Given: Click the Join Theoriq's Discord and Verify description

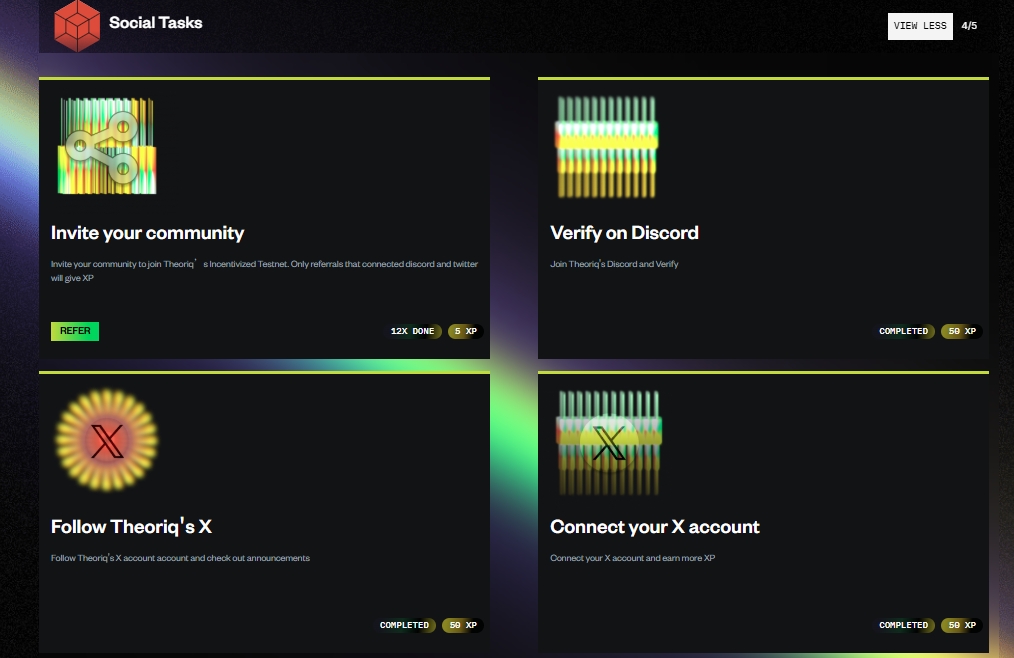Looking at the screenshot, I should pos(614,264).
